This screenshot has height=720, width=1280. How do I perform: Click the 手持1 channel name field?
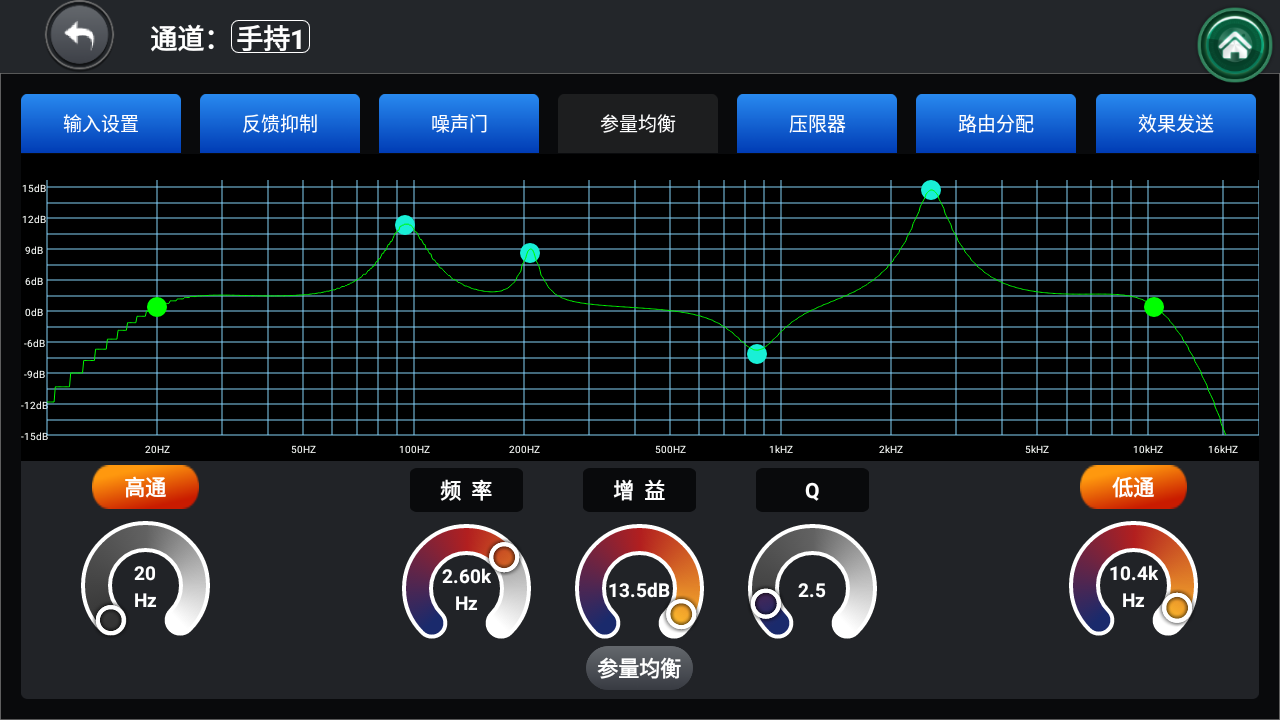point(270,38)
